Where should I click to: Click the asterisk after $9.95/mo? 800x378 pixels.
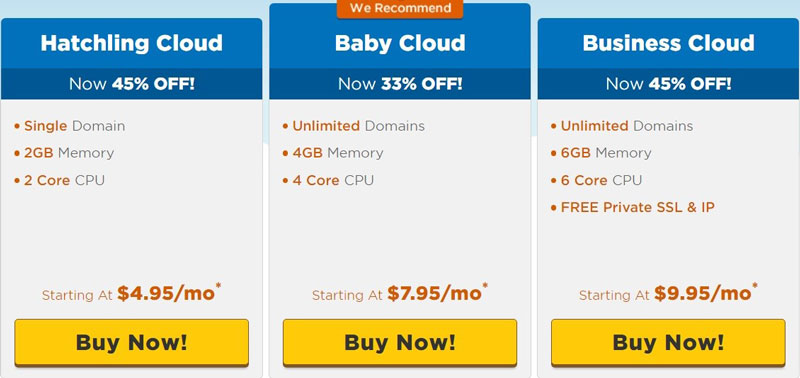[755, 286]
